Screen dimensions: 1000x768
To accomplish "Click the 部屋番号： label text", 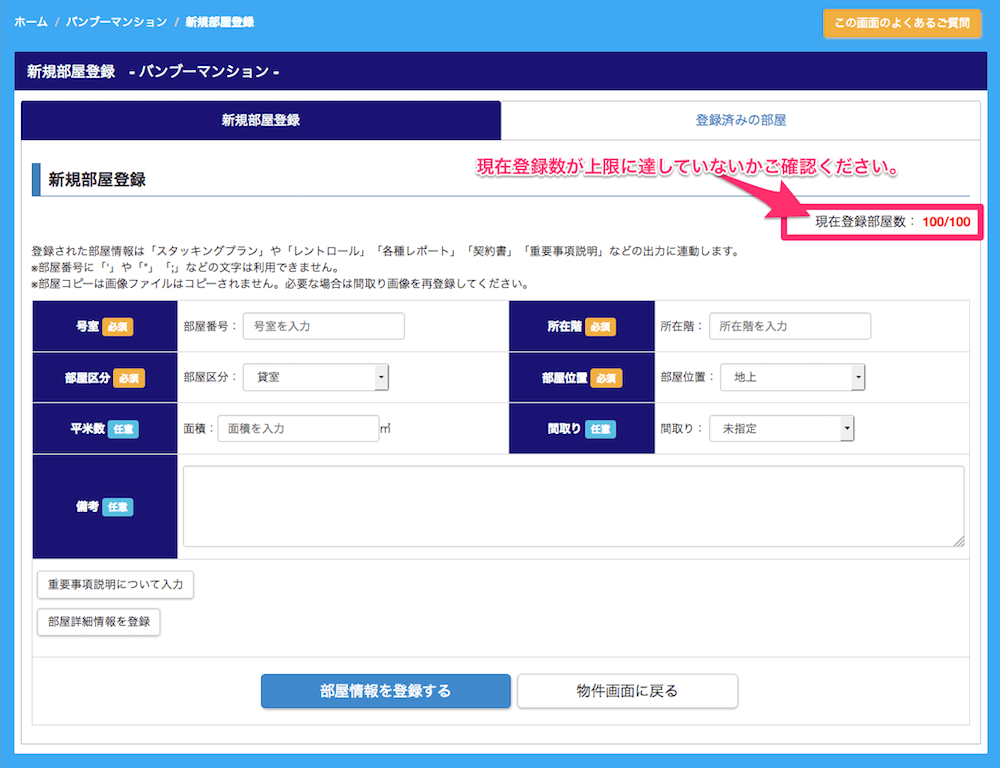I will coord(210,326).
